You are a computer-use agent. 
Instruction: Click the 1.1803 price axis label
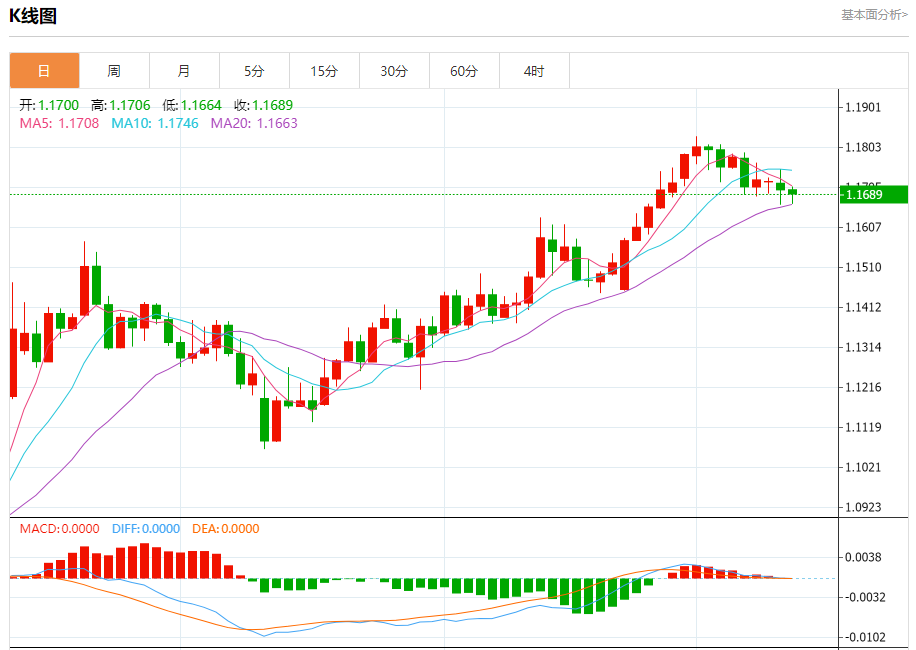coord(863,147)
